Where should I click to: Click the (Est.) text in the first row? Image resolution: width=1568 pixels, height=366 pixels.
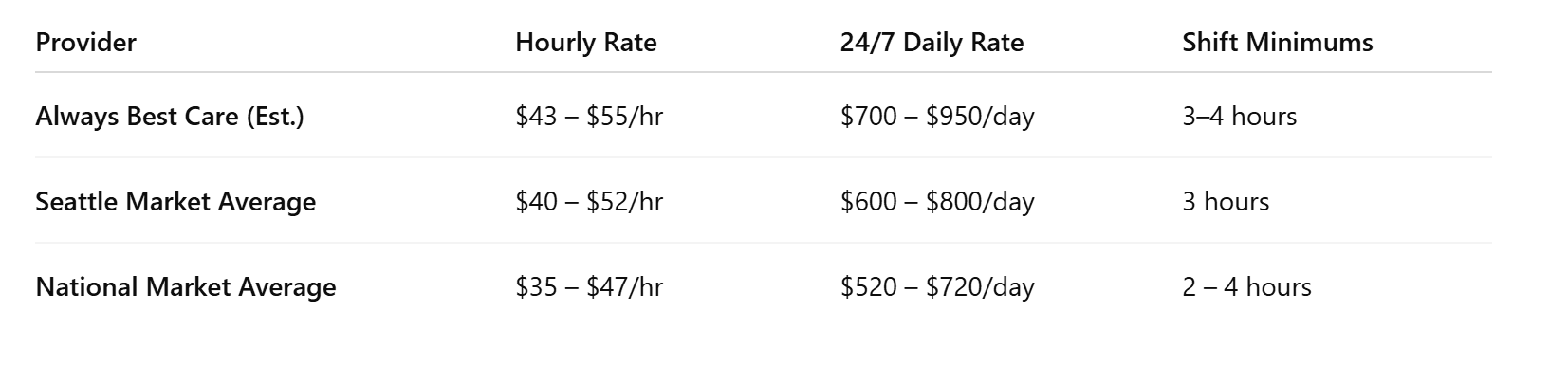point(275,117)
